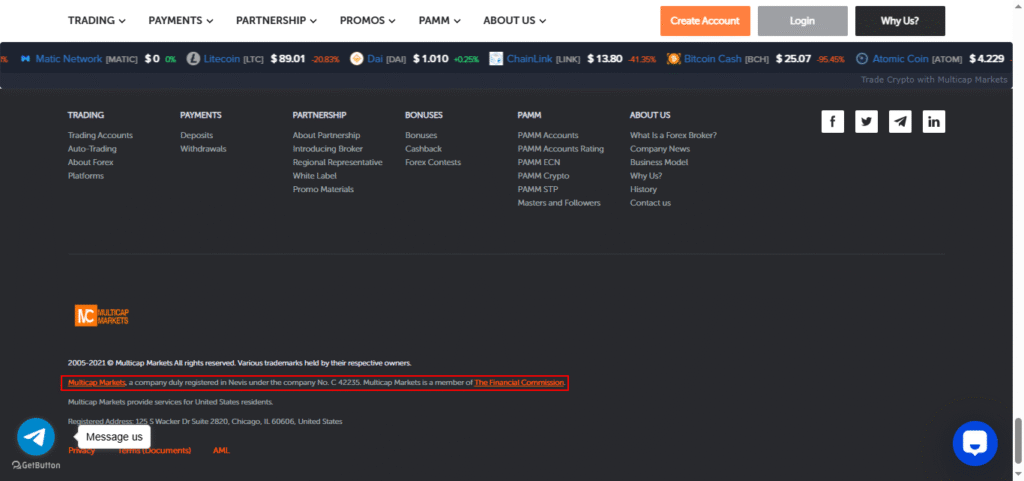Open Business Model footer link
This screenshot has width=1024, height=481.
coord(659,163)
